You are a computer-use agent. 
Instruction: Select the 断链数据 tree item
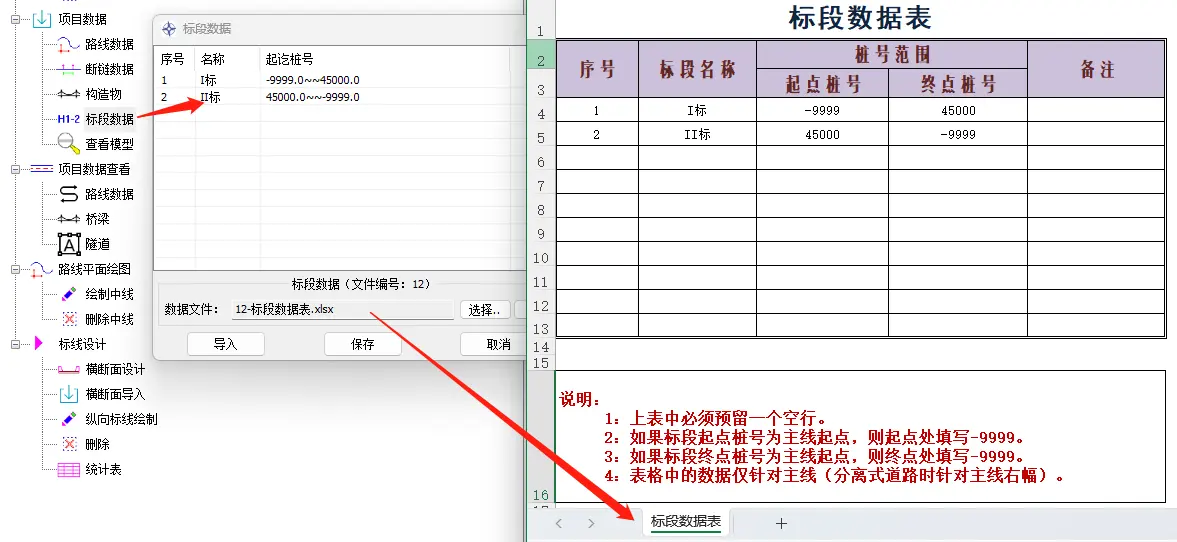coord(108,69)
